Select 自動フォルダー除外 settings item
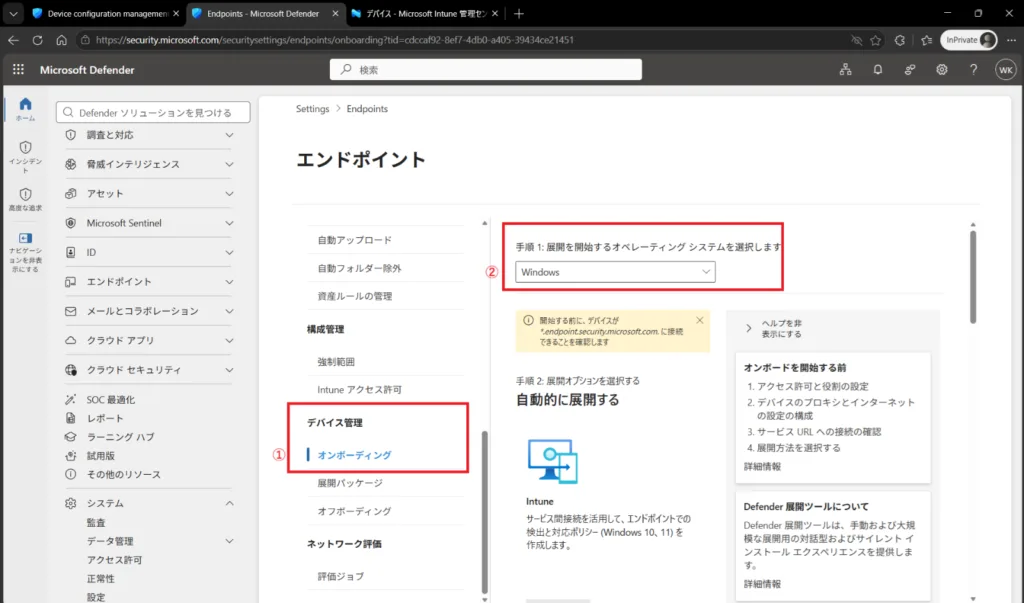Screen dimensions: 1024x603 (x=359, y=268)
